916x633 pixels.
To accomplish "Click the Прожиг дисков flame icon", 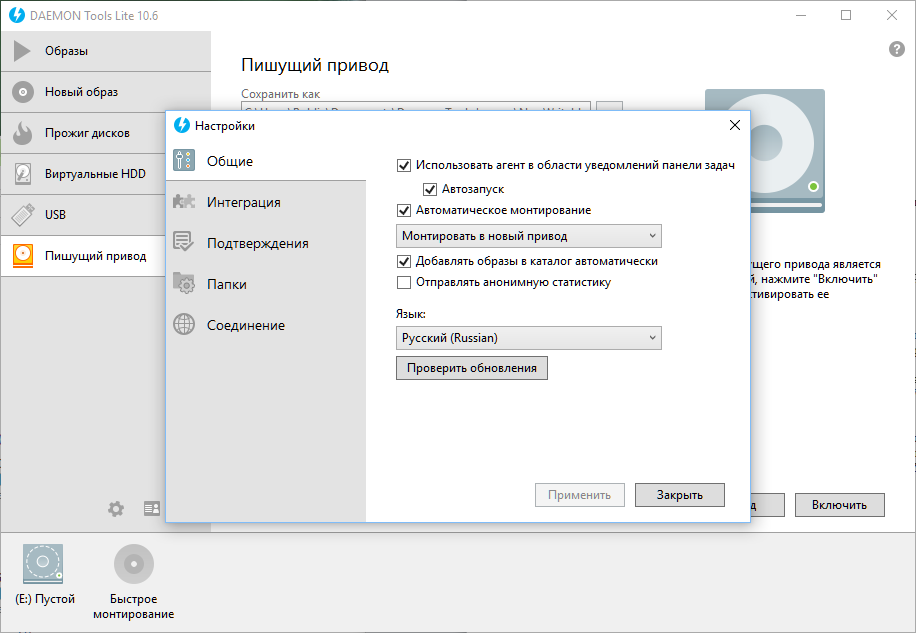I will point(23,133).
